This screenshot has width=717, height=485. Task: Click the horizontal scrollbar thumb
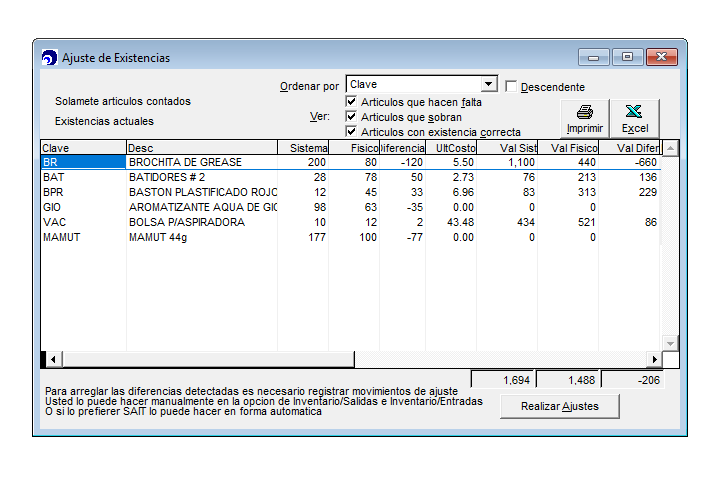(208, 359)
